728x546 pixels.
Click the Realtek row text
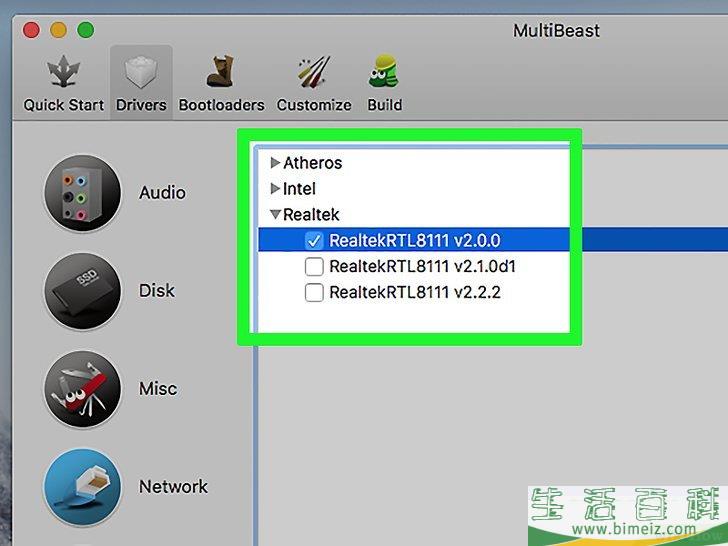coord(311,215)
